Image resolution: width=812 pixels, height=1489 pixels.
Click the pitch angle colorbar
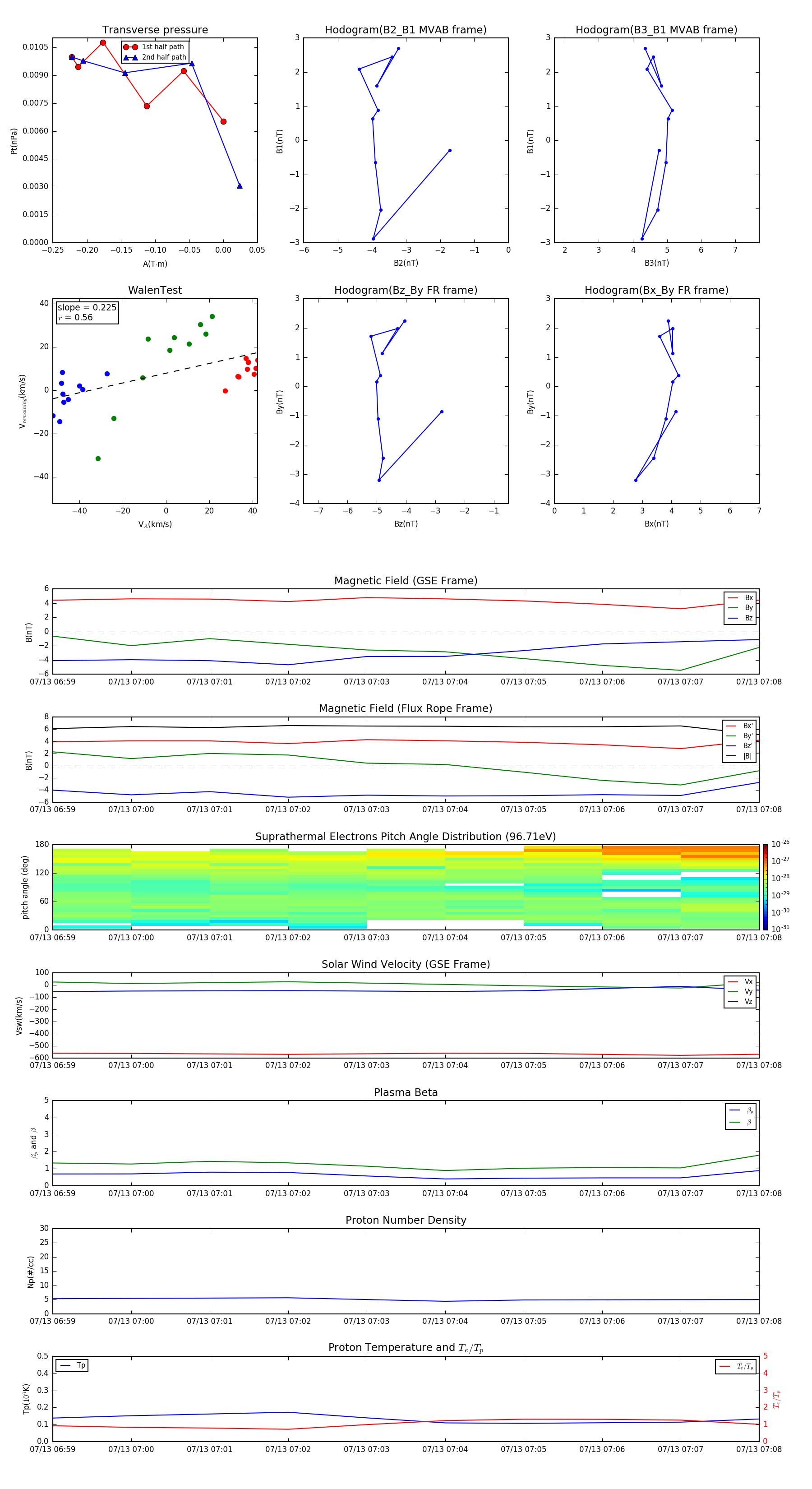coord(765,887)
